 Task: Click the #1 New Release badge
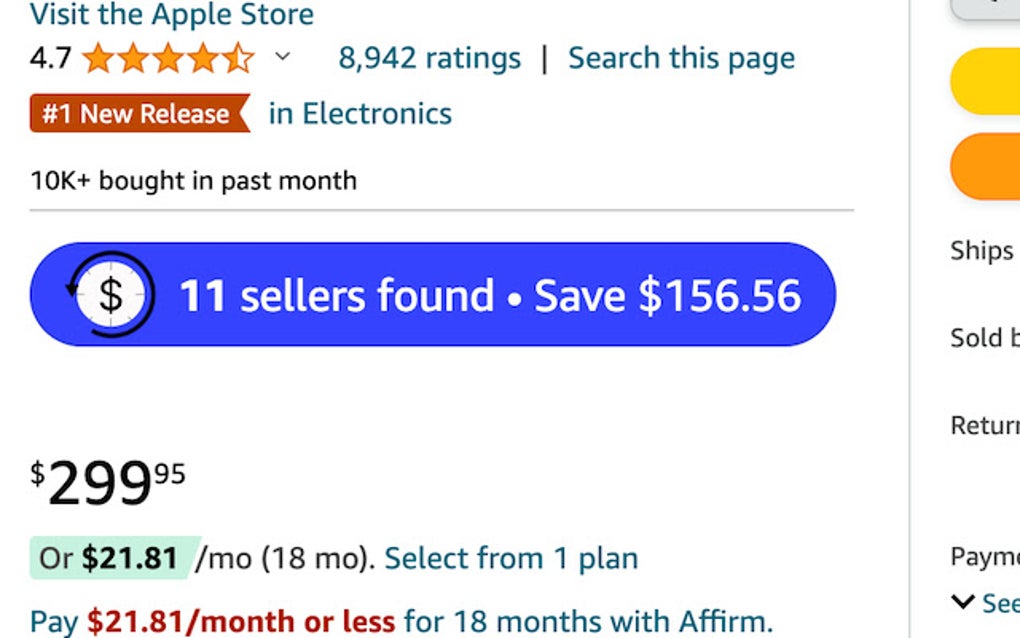point(138,114)
